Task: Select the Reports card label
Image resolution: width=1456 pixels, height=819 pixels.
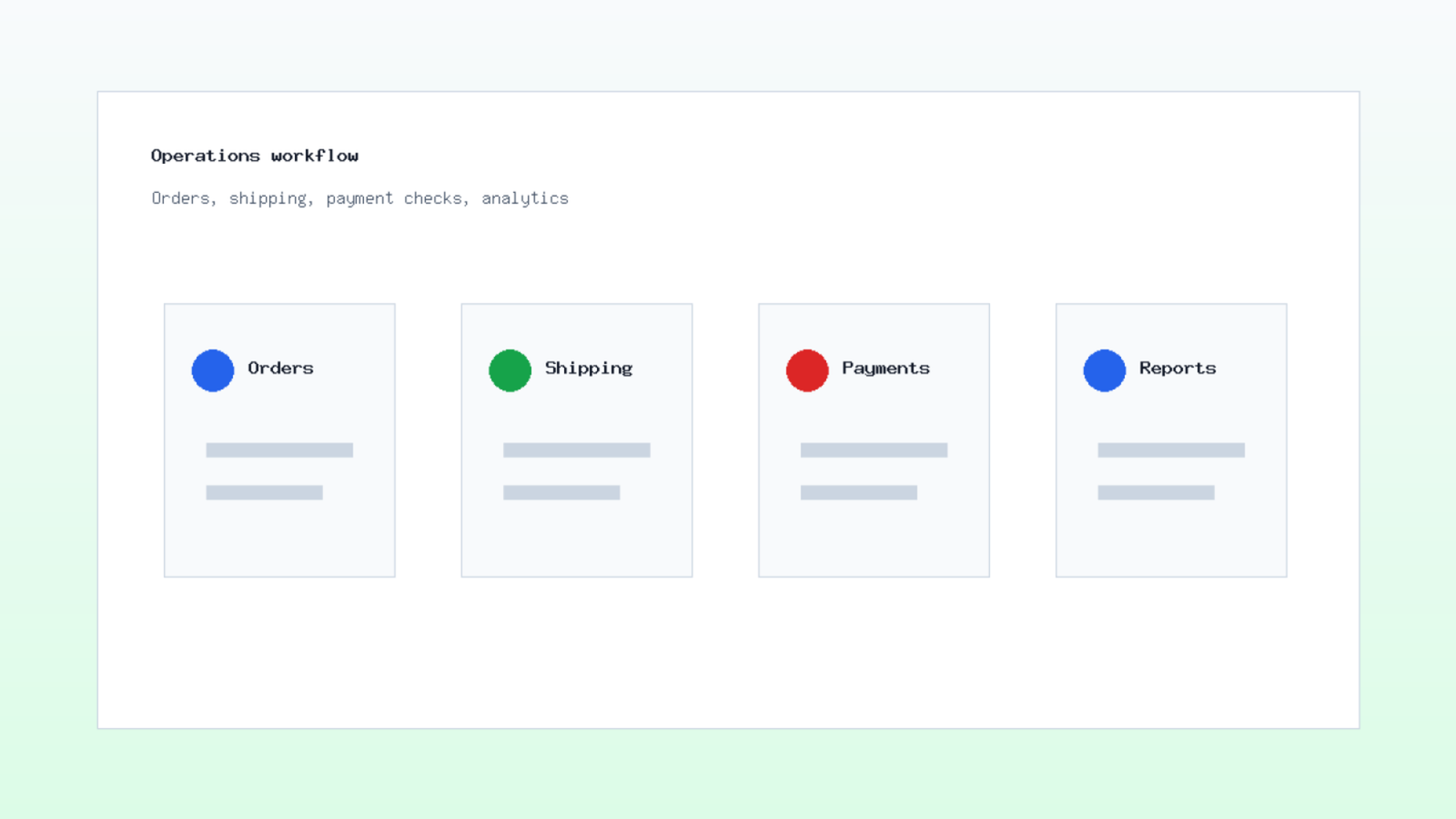Action: point(1178,368)
